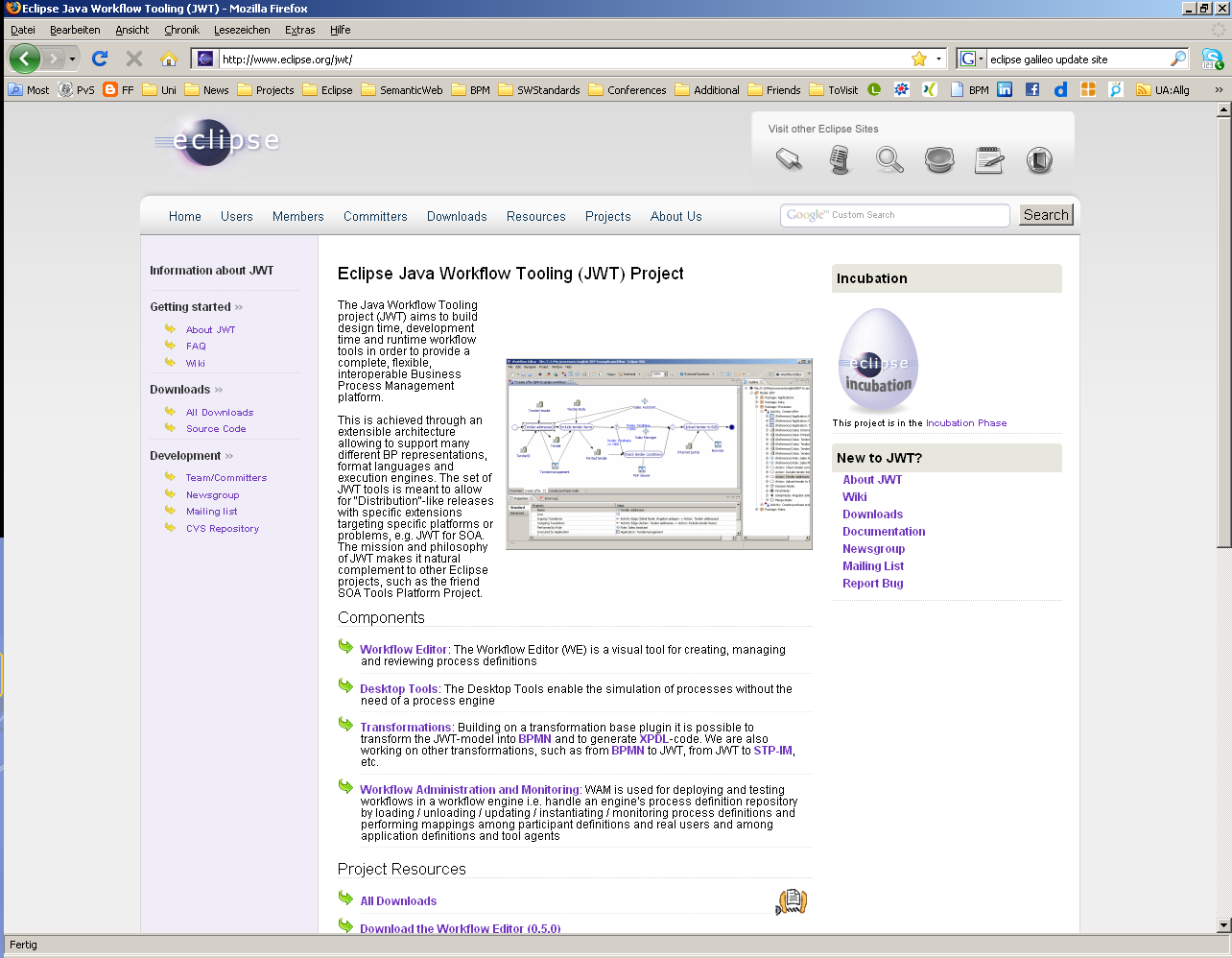Screen dimensions: 1232x958
Task: Open the Workflow Editor component link
Action: (x=404, y=650)
